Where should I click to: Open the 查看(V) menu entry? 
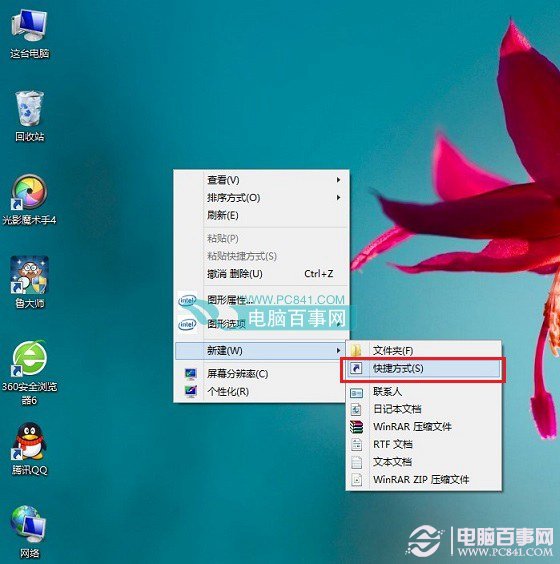coord(261,179)
